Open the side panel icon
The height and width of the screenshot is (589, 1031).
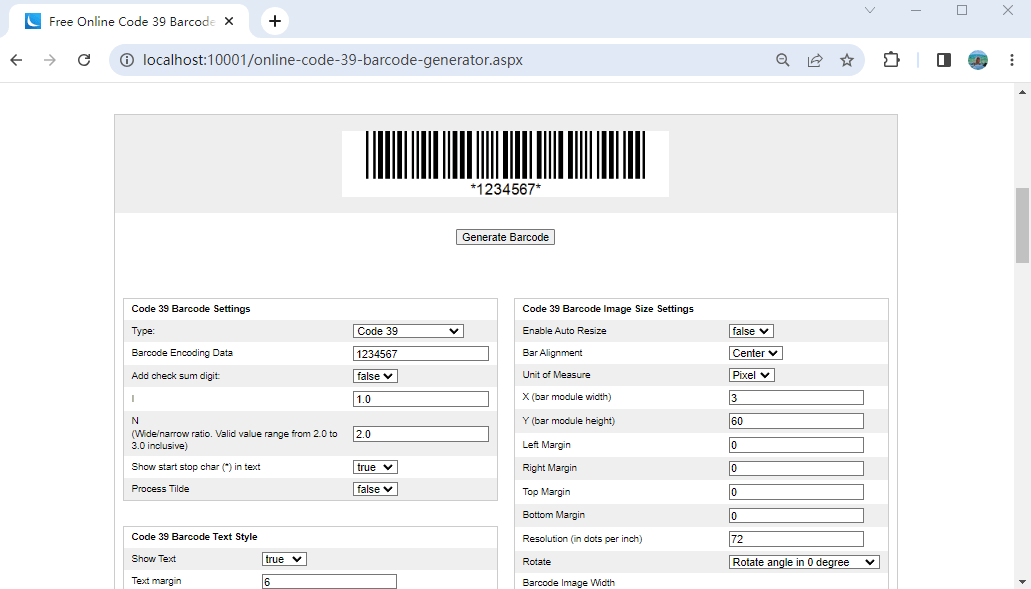[x=941, y=60]
